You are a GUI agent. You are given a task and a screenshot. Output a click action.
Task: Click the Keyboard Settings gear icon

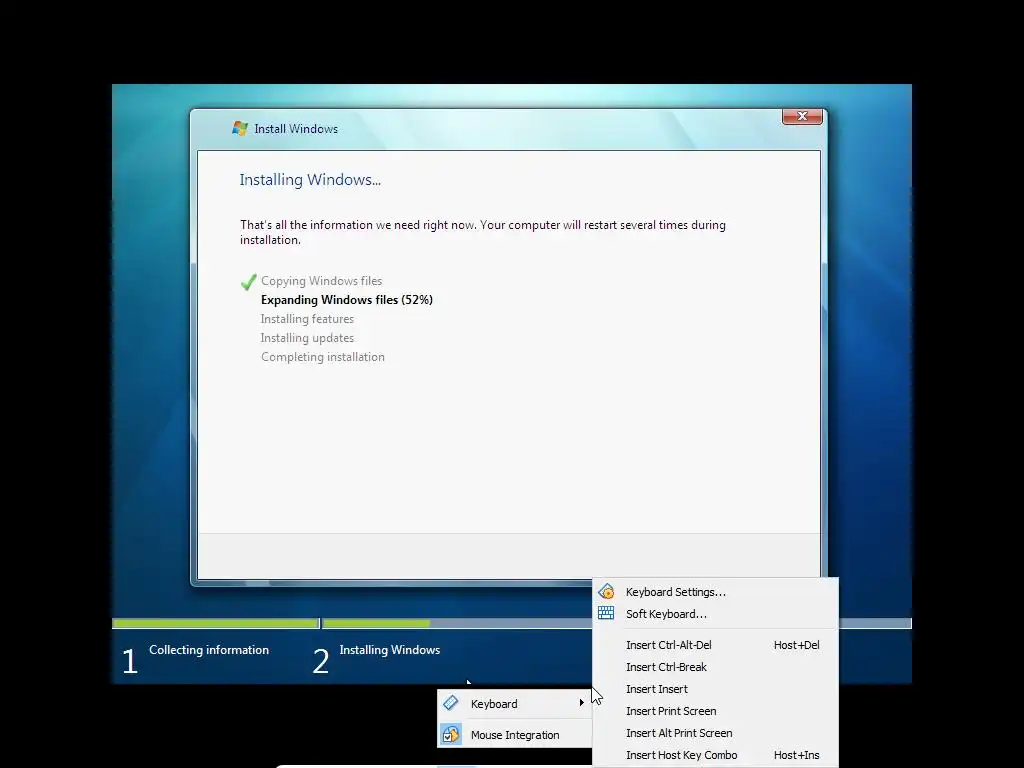(606, 592)
